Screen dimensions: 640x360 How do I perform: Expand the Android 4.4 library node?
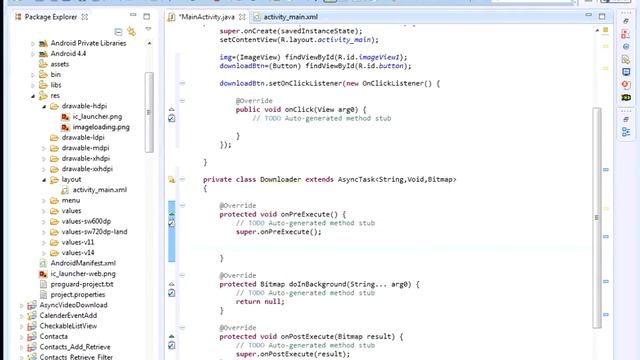point(33,54)
